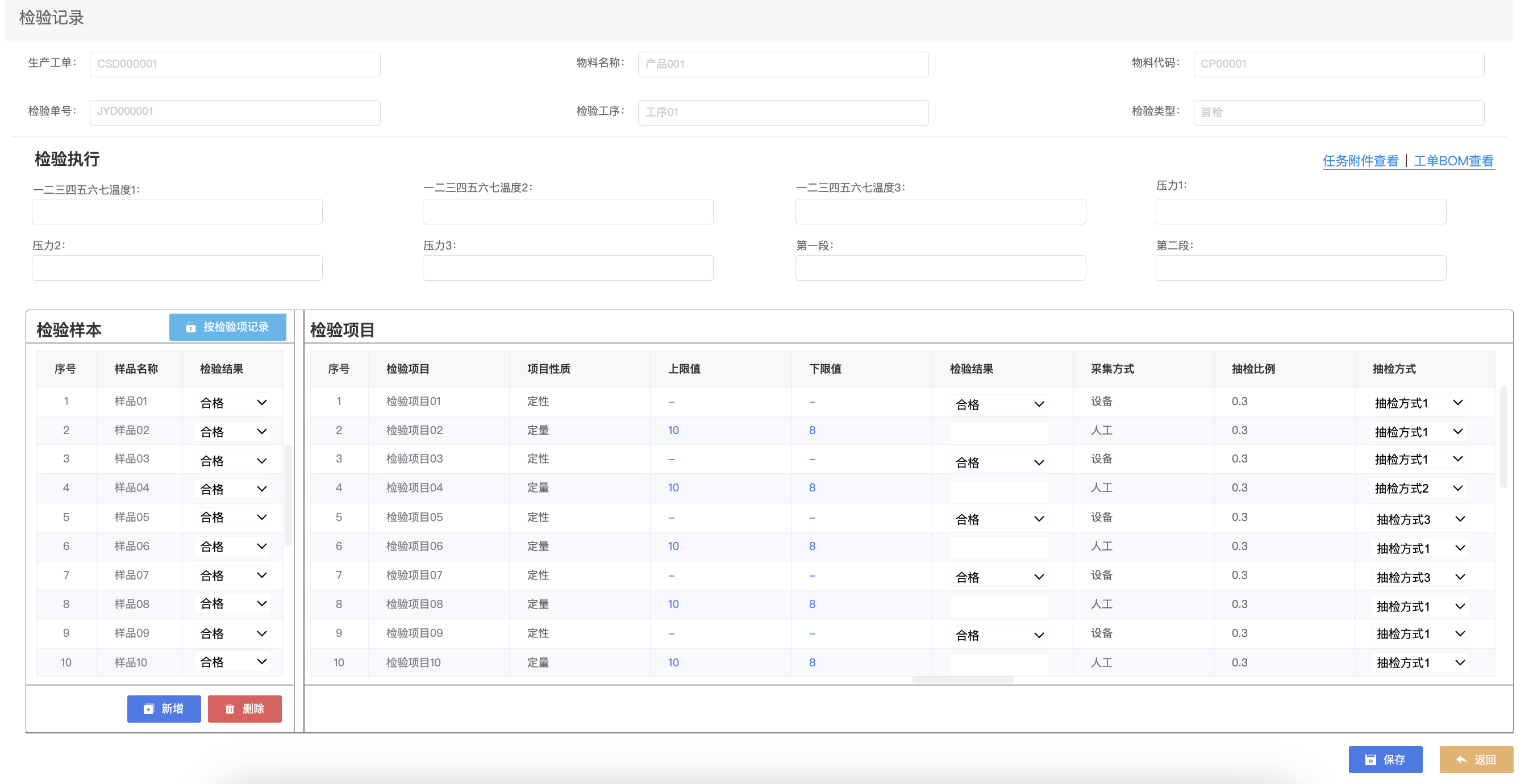This screenshot has width=1533, height=784.
Task: Focus the 第一段 input field
Action: pyautogui.click(x=941, y=268)
